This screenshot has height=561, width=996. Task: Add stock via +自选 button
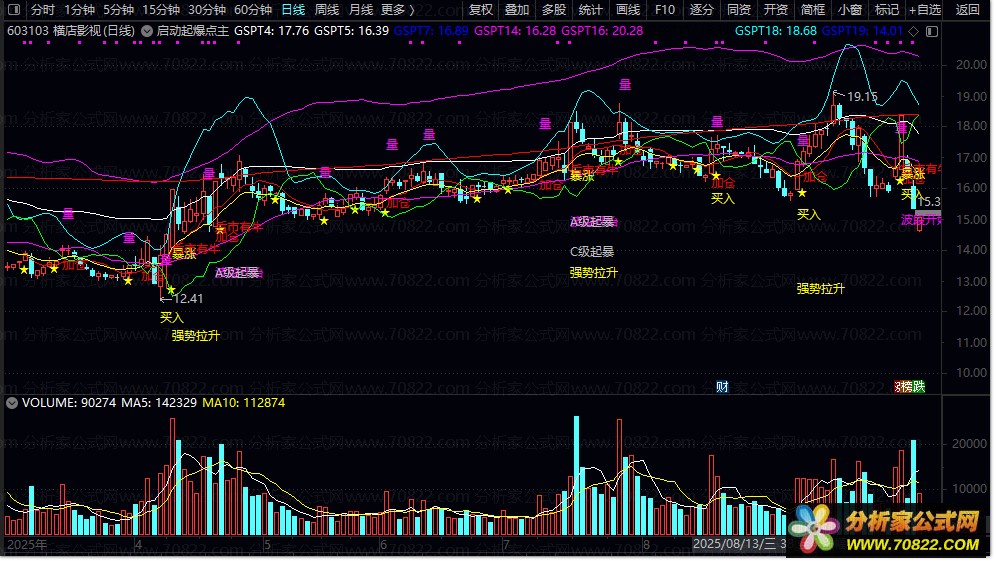pyautogui.click(x=925, y=10)
